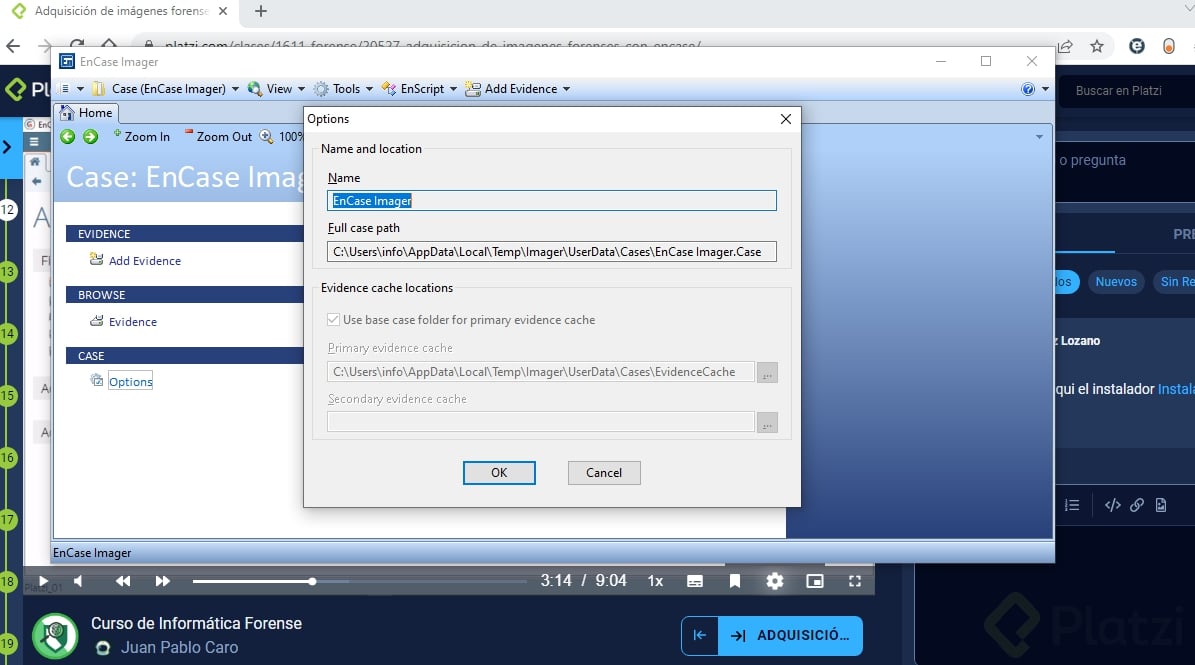
Task: Change the 1x playback speed
Action: pos(655,581)
